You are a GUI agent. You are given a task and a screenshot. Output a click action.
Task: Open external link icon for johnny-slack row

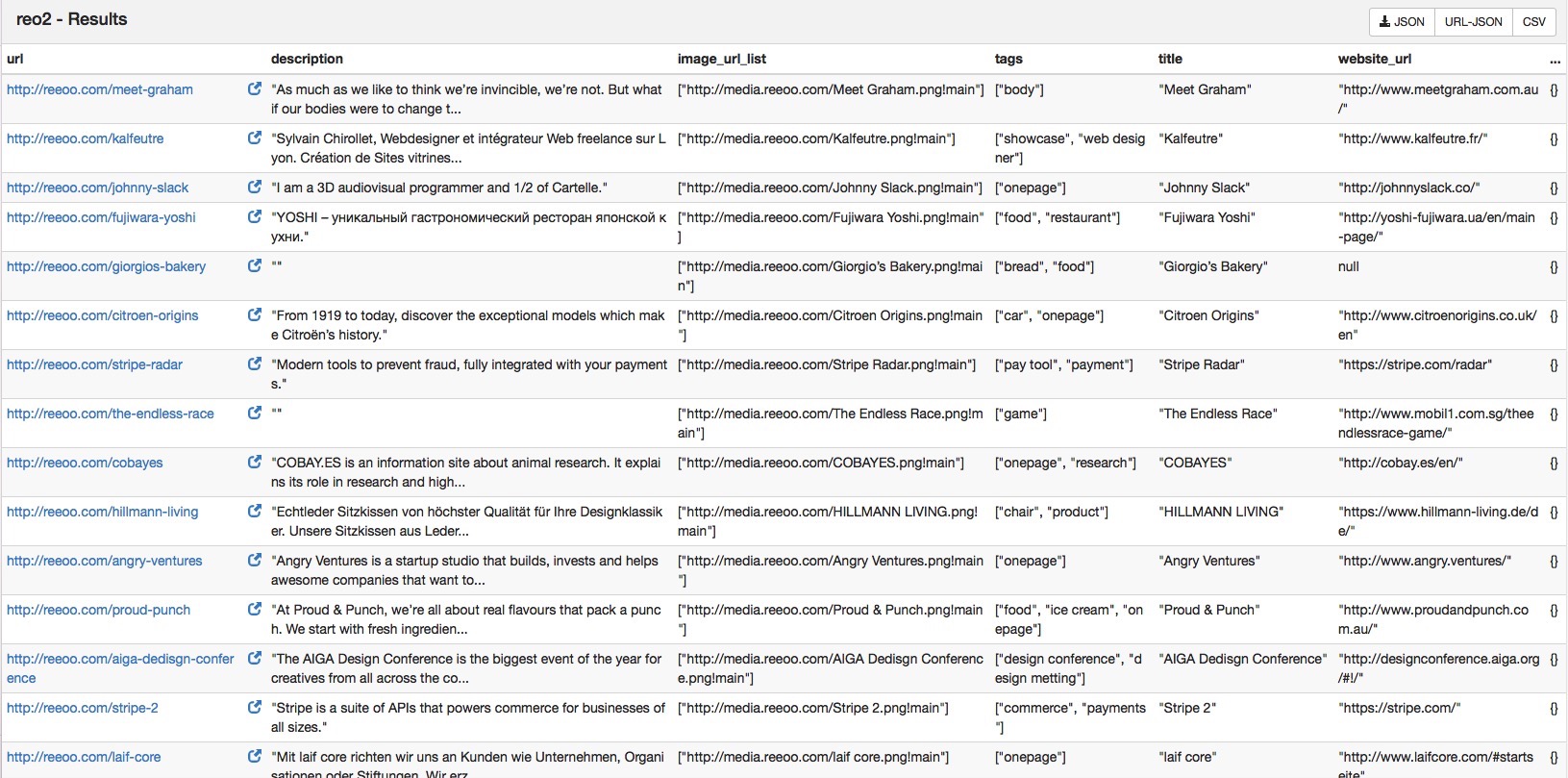pyautogui.click(x=255, y=187)
